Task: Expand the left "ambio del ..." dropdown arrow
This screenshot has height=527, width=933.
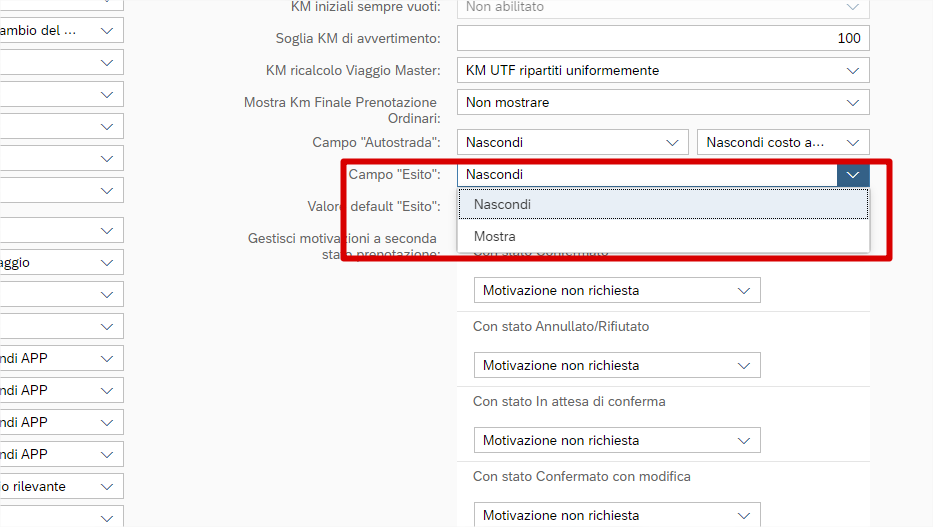Action: [x=107, y=30]
